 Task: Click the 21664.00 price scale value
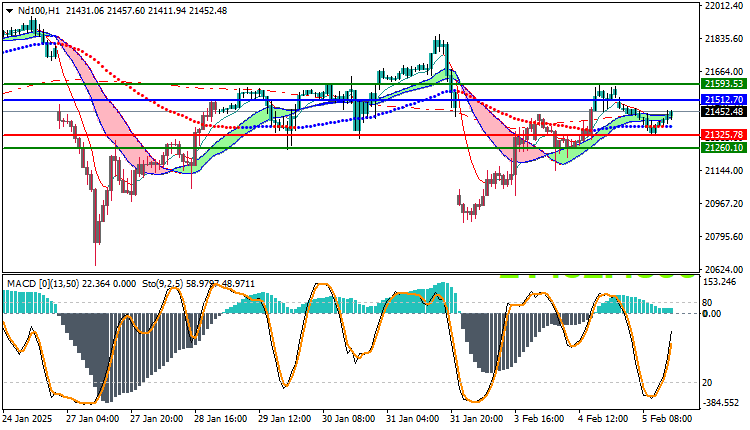point(724,72)
